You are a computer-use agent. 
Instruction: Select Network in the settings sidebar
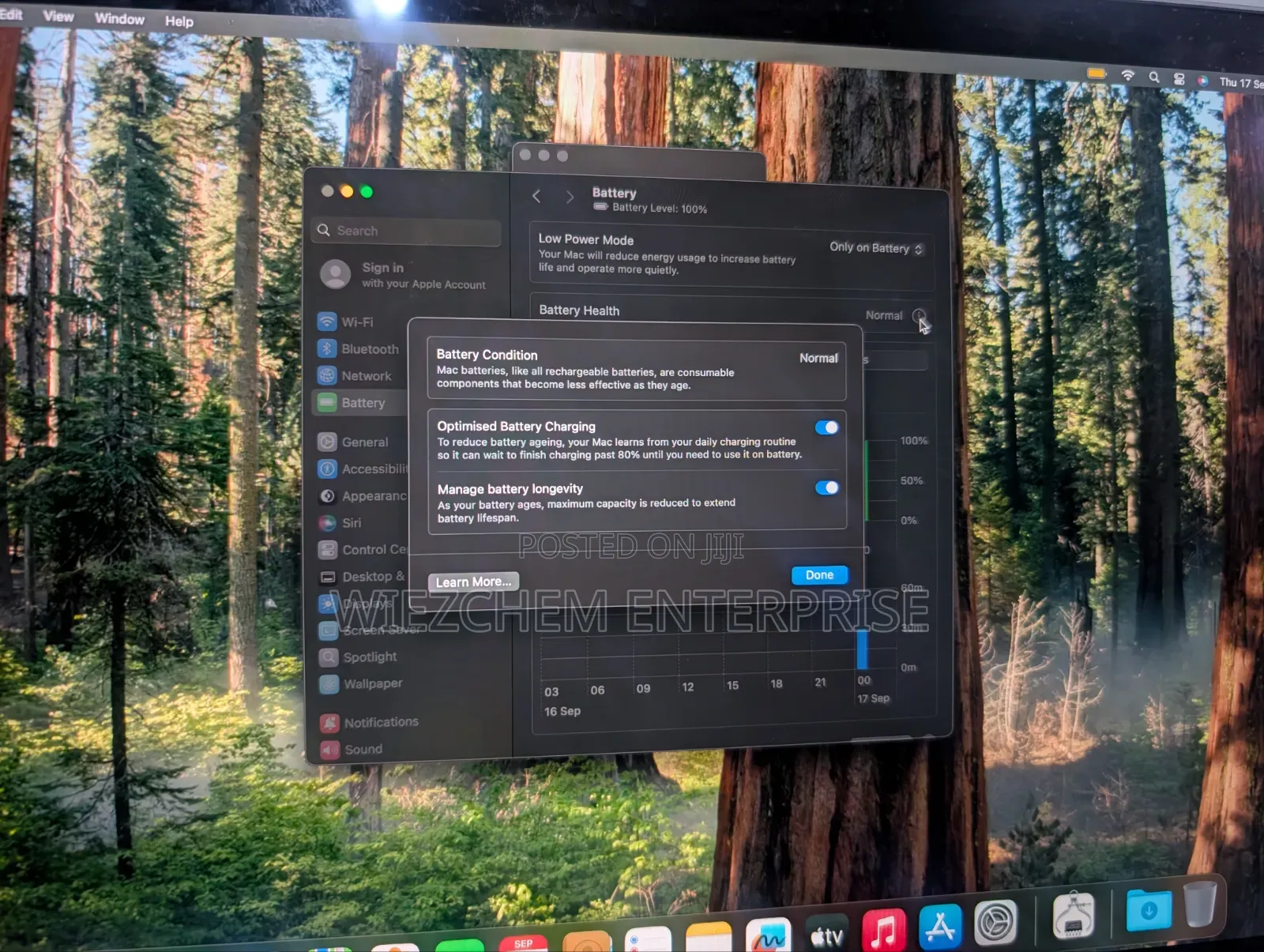click(x=355, y=375)
